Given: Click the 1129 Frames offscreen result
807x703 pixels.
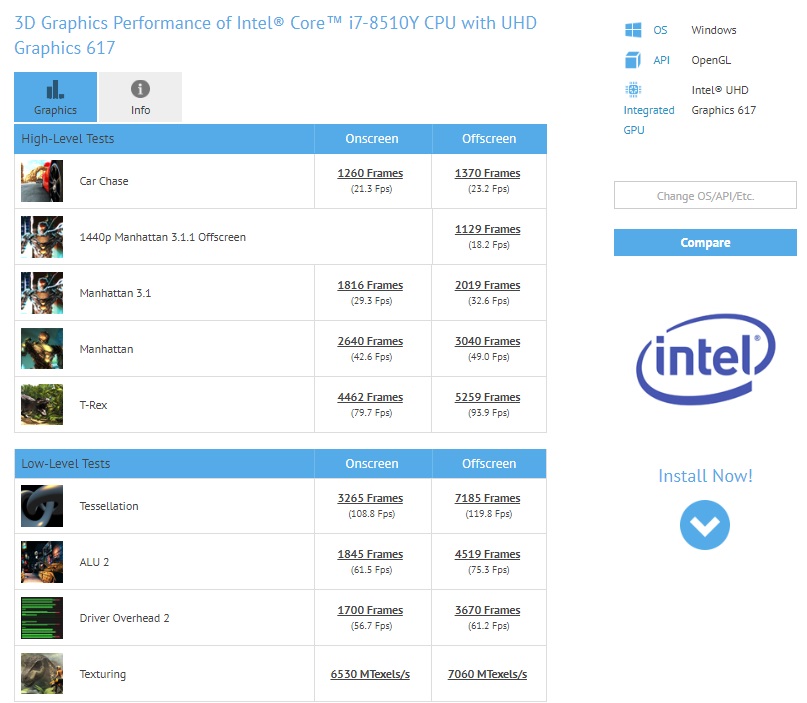Looking at the screenshot, I should (487, 229).
